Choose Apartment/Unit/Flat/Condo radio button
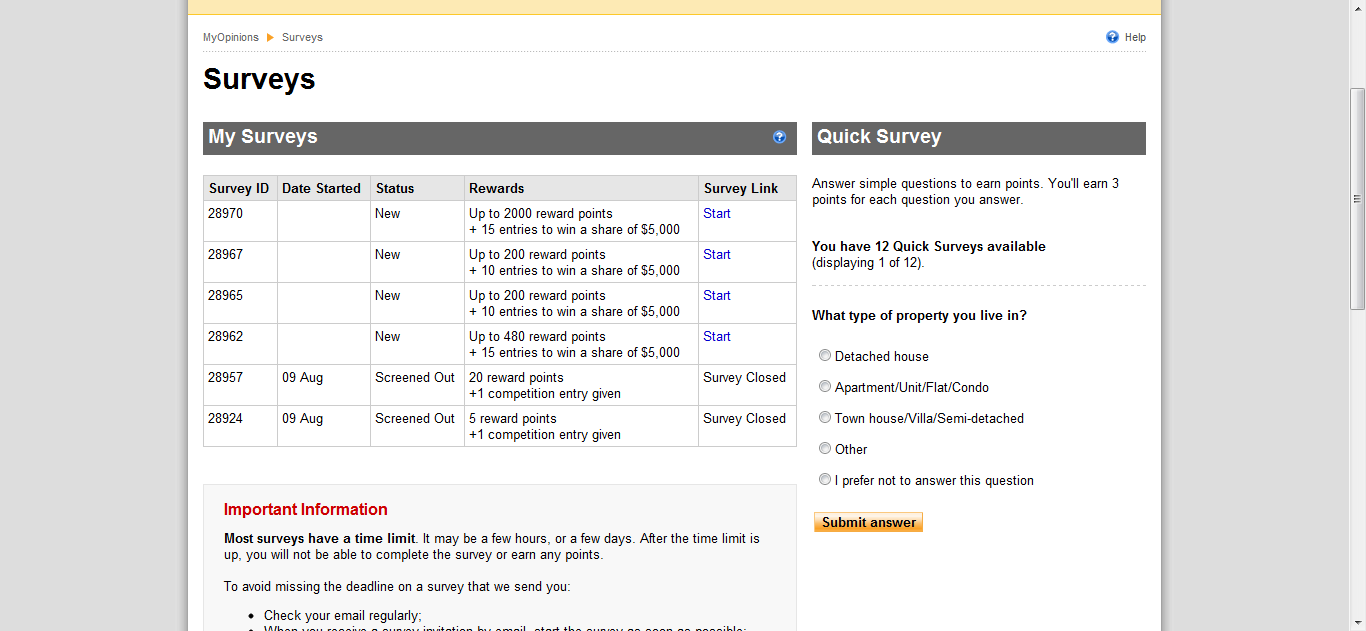The height and width of the screenshot is (631, 1366). (825, 386)
